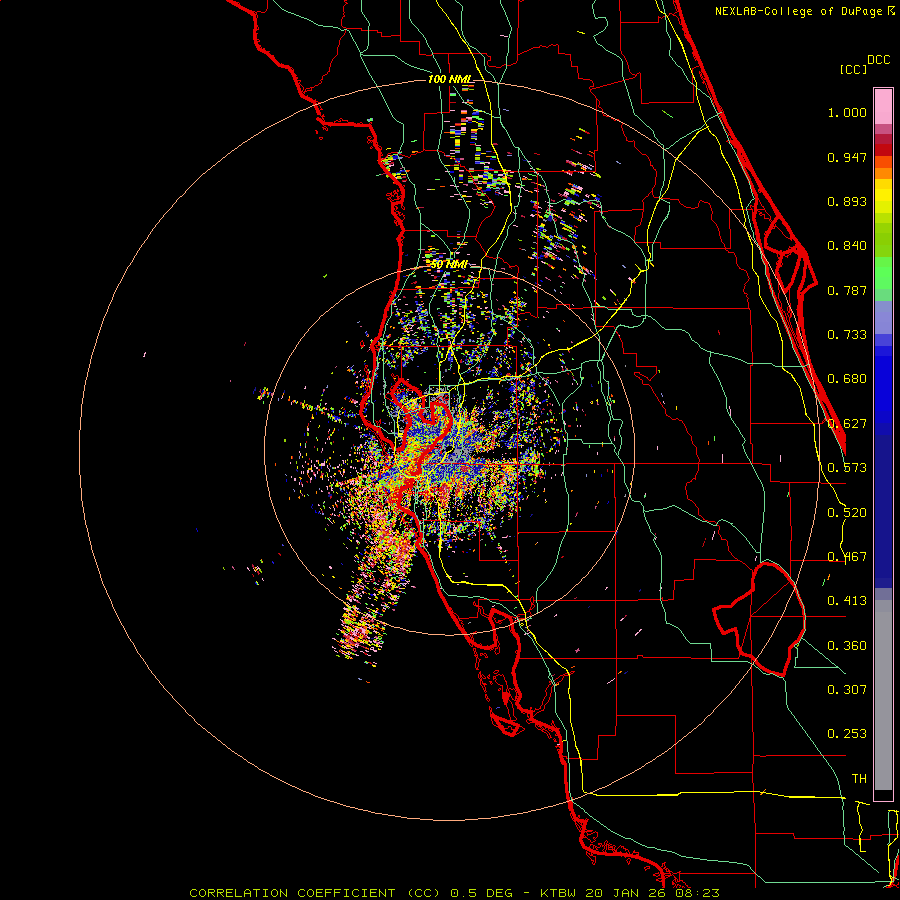The height and width of the screenshot is (900, 900).
Task: Click the 0.307 scale value
Action: (847, 690)
